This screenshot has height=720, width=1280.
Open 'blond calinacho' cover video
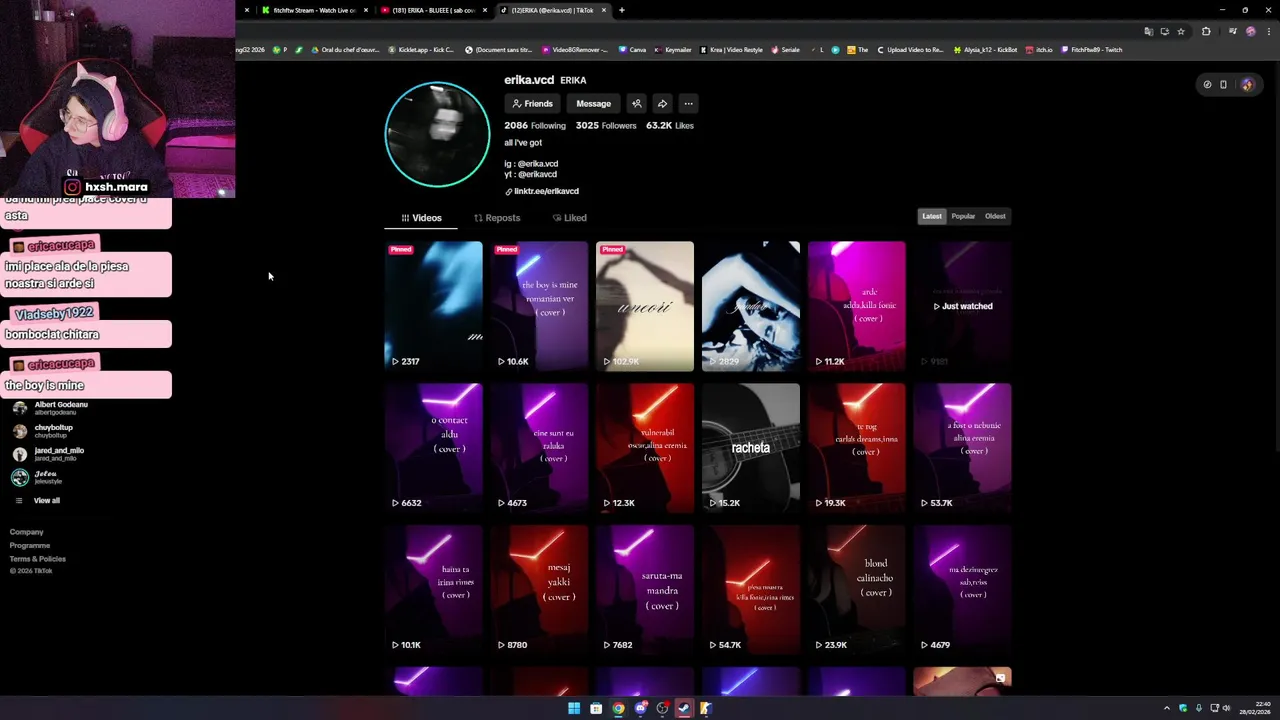[x=857, y=590]
